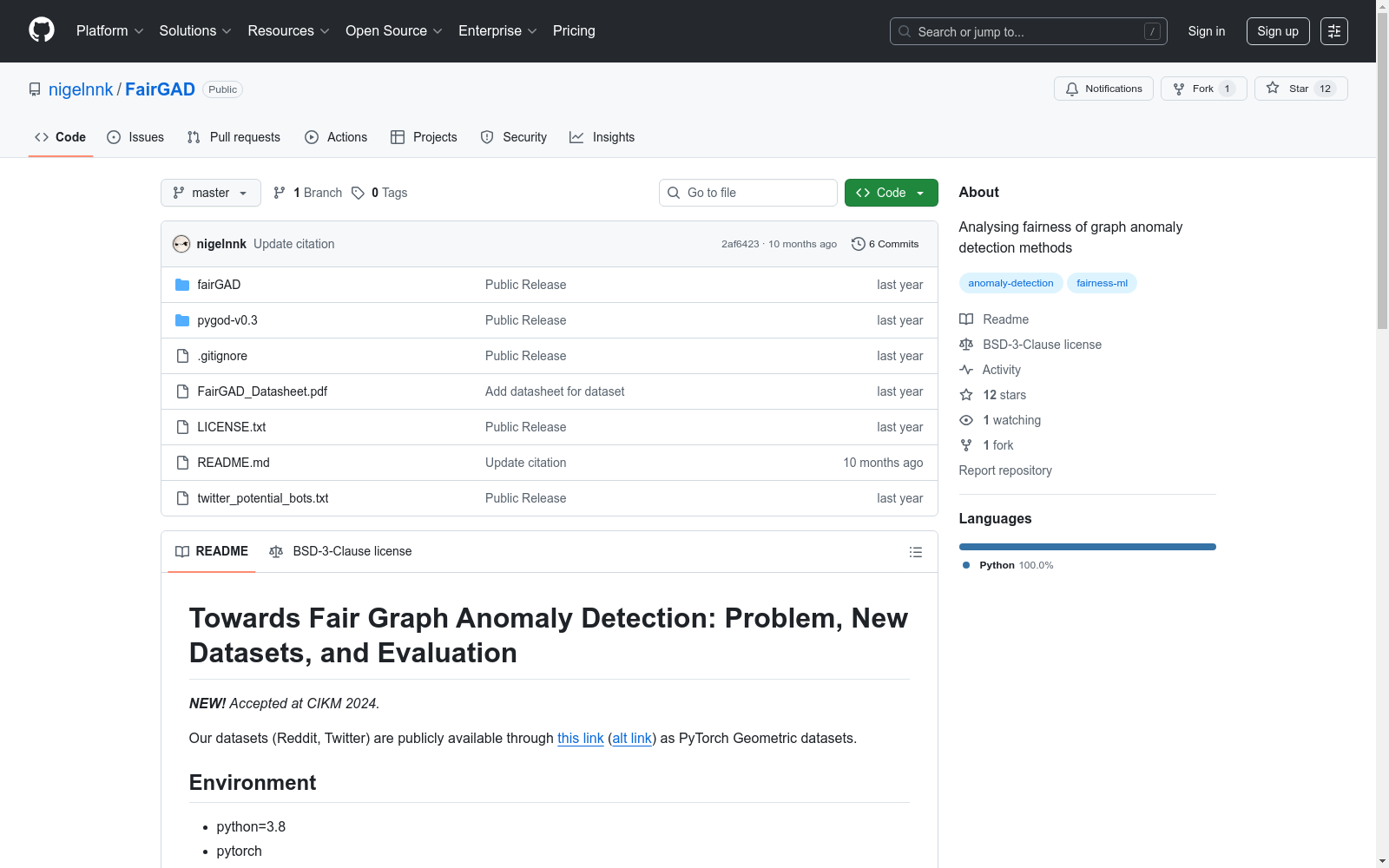Switch to the Security tab
Image resolution: width=1389 pixels, height=868 pixels.
(514, 137)
